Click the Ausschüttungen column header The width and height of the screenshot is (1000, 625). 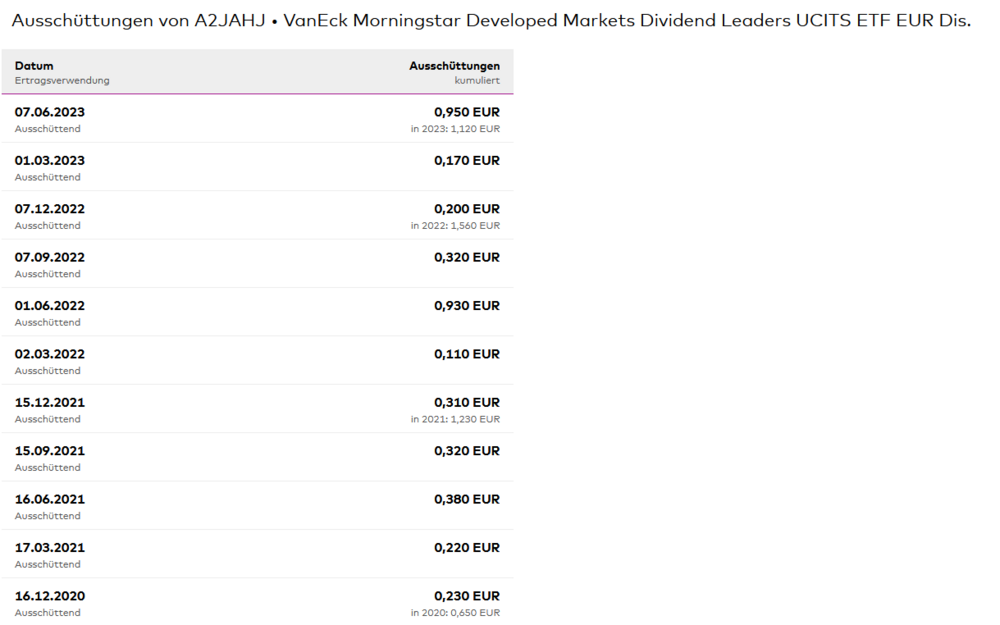(454, 66)
